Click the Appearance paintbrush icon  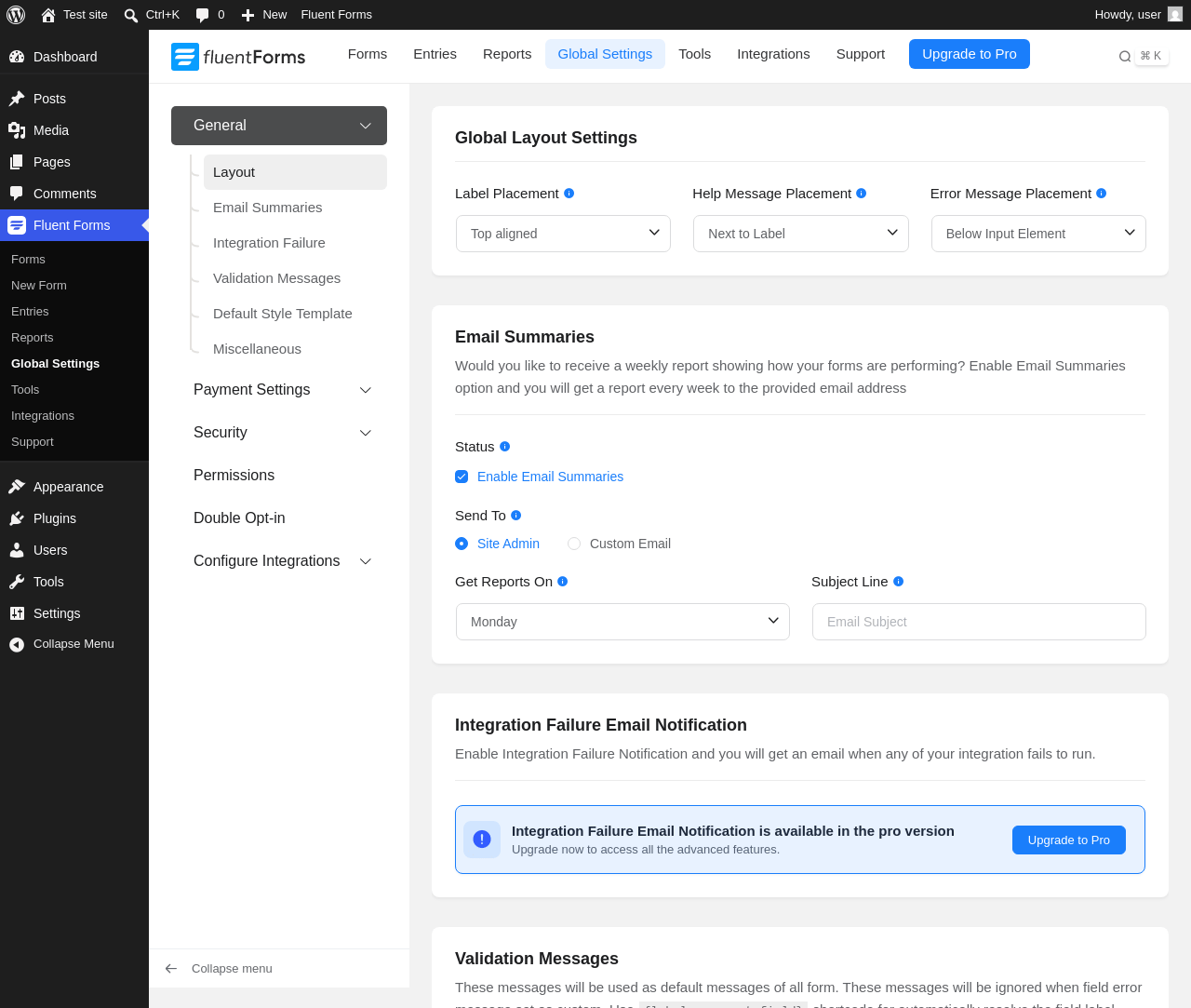17,487
